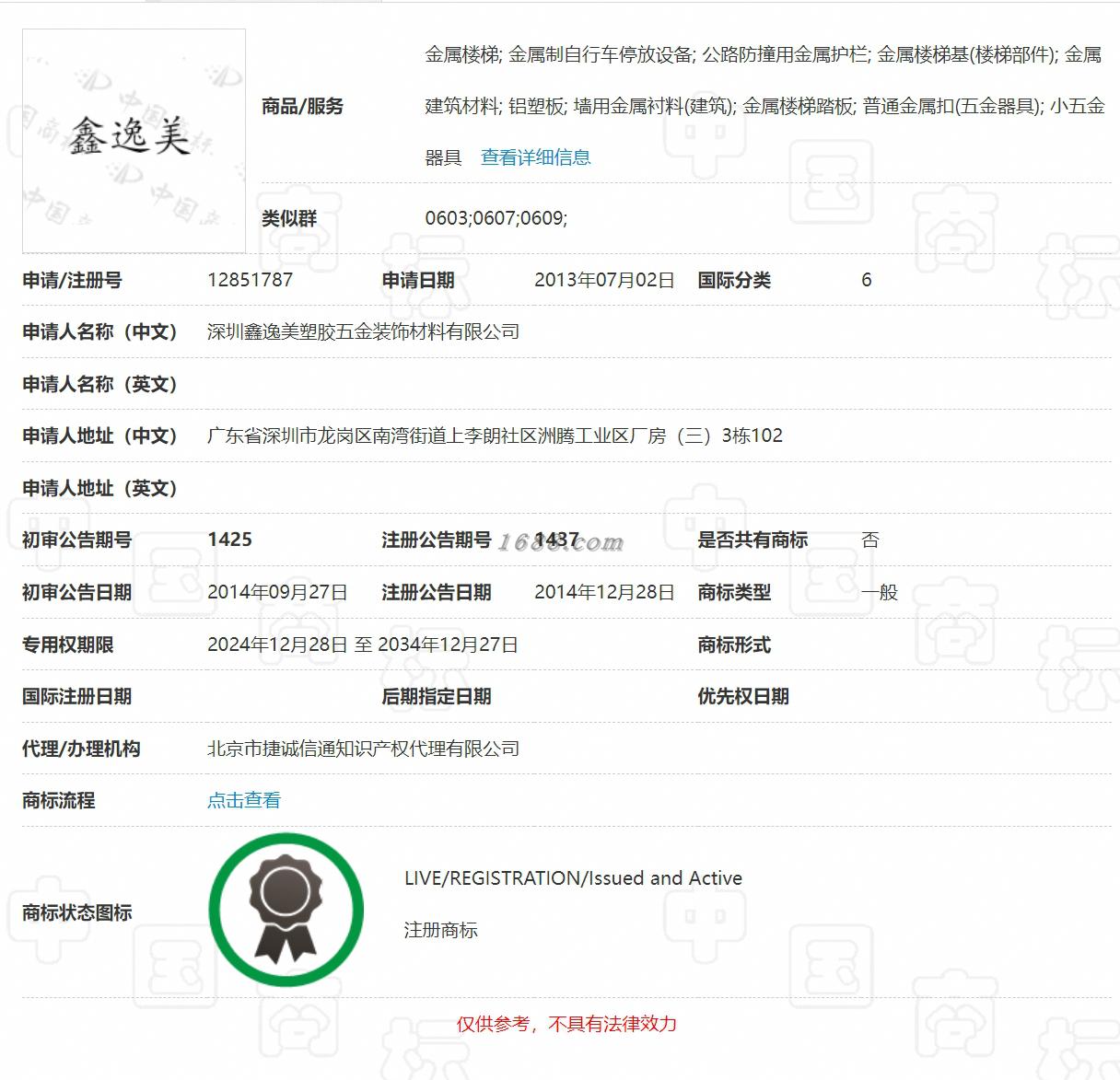Click the 商品/服务 label
Screen dimensions: 1120x1080
pos(303,106)
